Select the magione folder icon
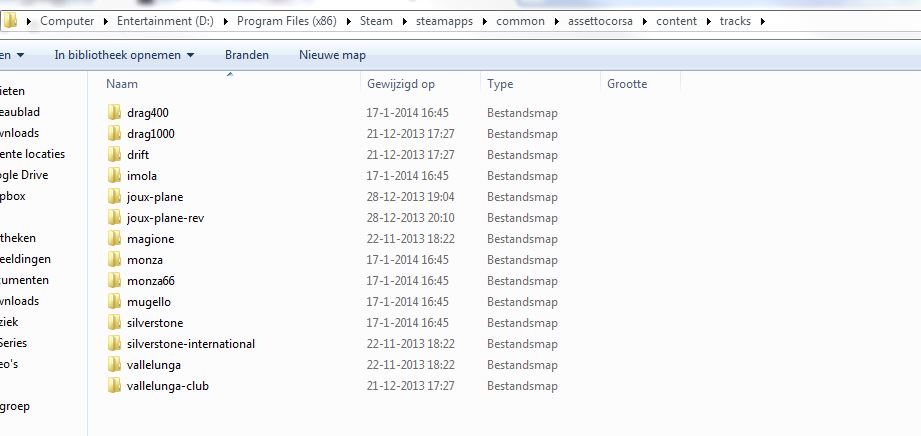This screenshot has width=921, height=436. [x=114, y=239]
